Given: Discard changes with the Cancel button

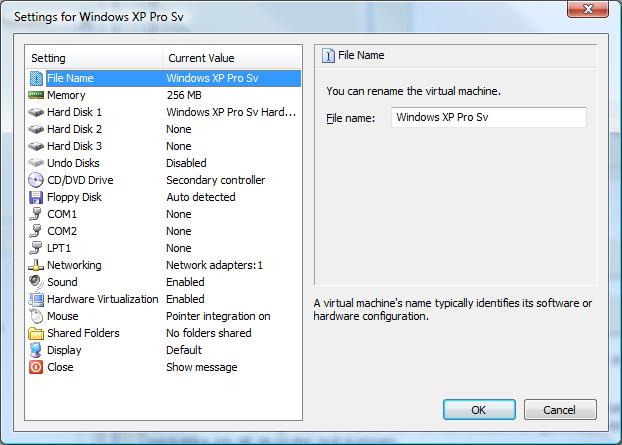Looking at the screenshot, I should click(x=560, y=410).
